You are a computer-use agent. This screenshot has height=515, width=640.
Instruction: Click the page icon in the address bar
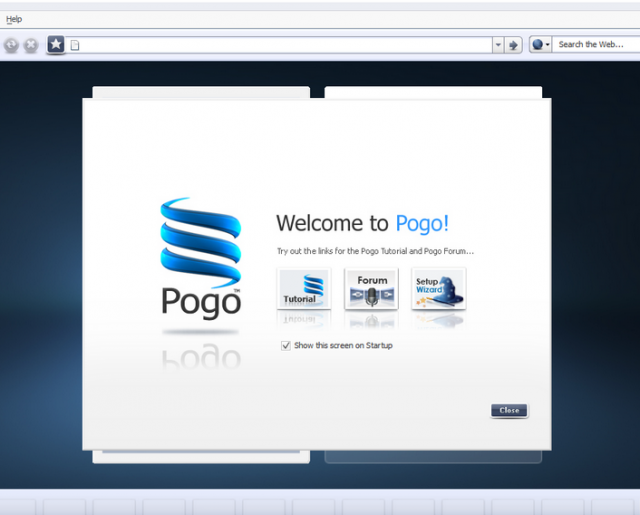click(x=75, y=45)
